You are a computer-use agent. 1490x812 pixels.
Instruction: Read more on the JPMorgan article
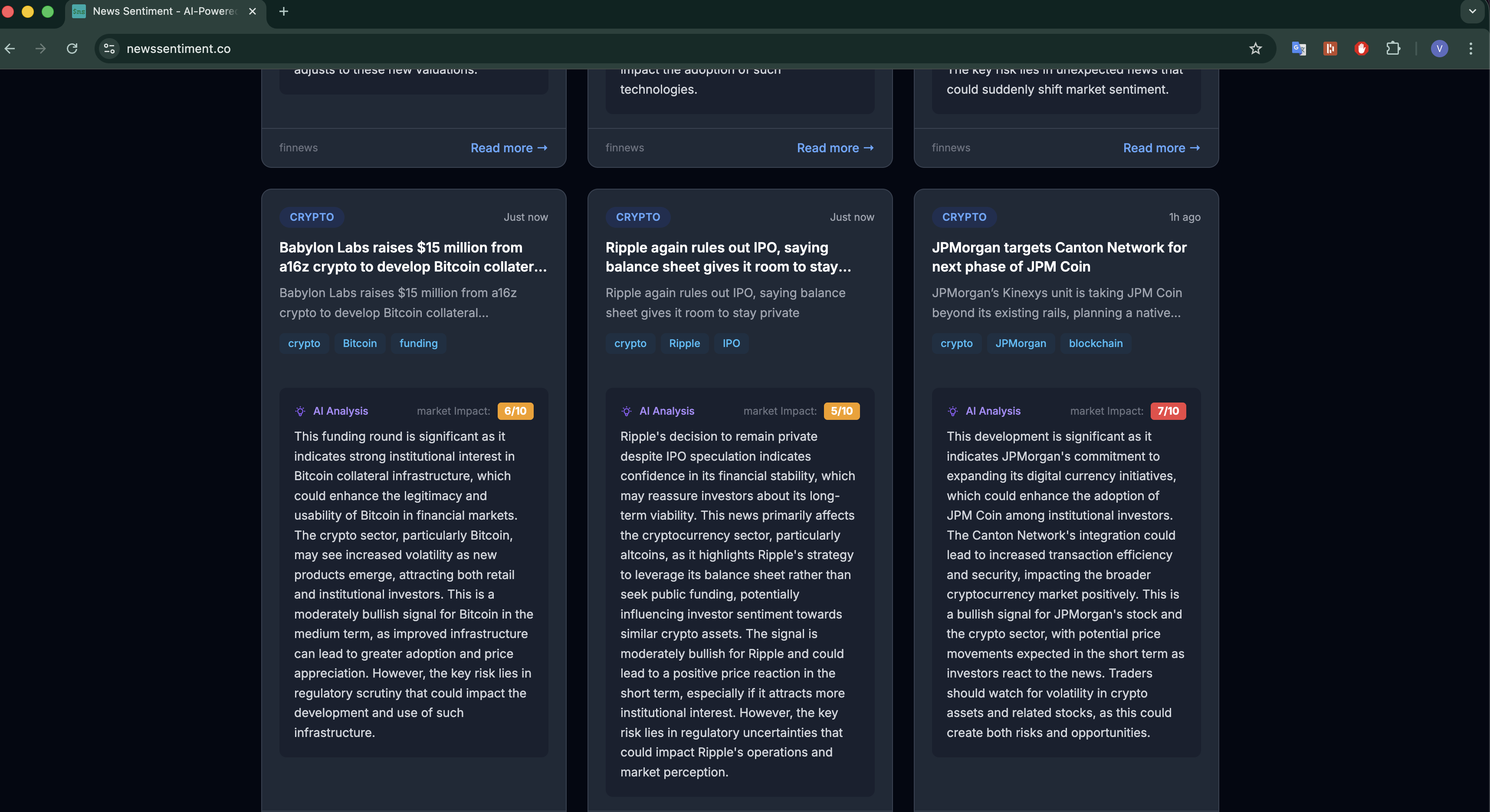tap(1161, 147)
